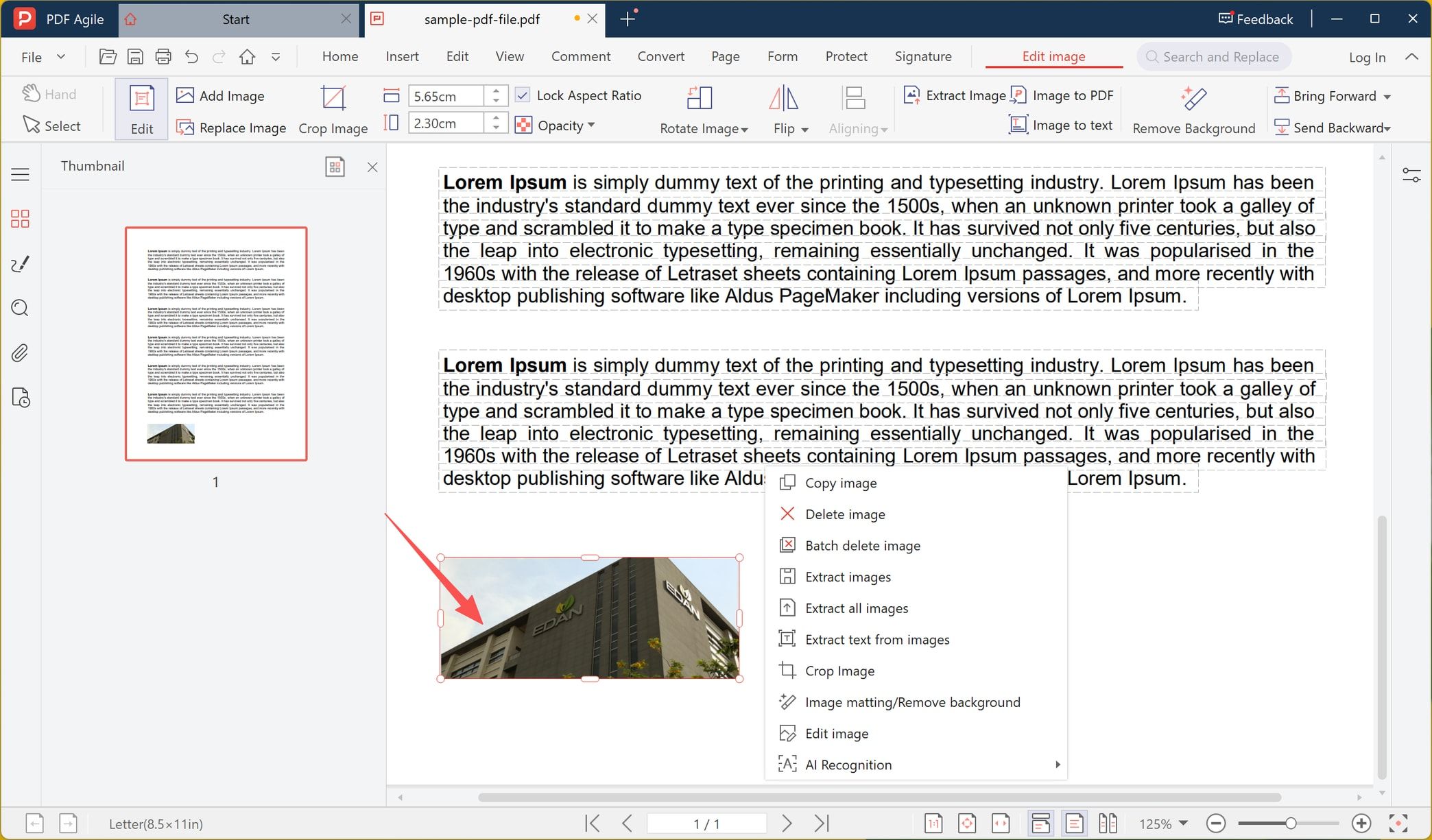Click the Open file folder icon

108,57
